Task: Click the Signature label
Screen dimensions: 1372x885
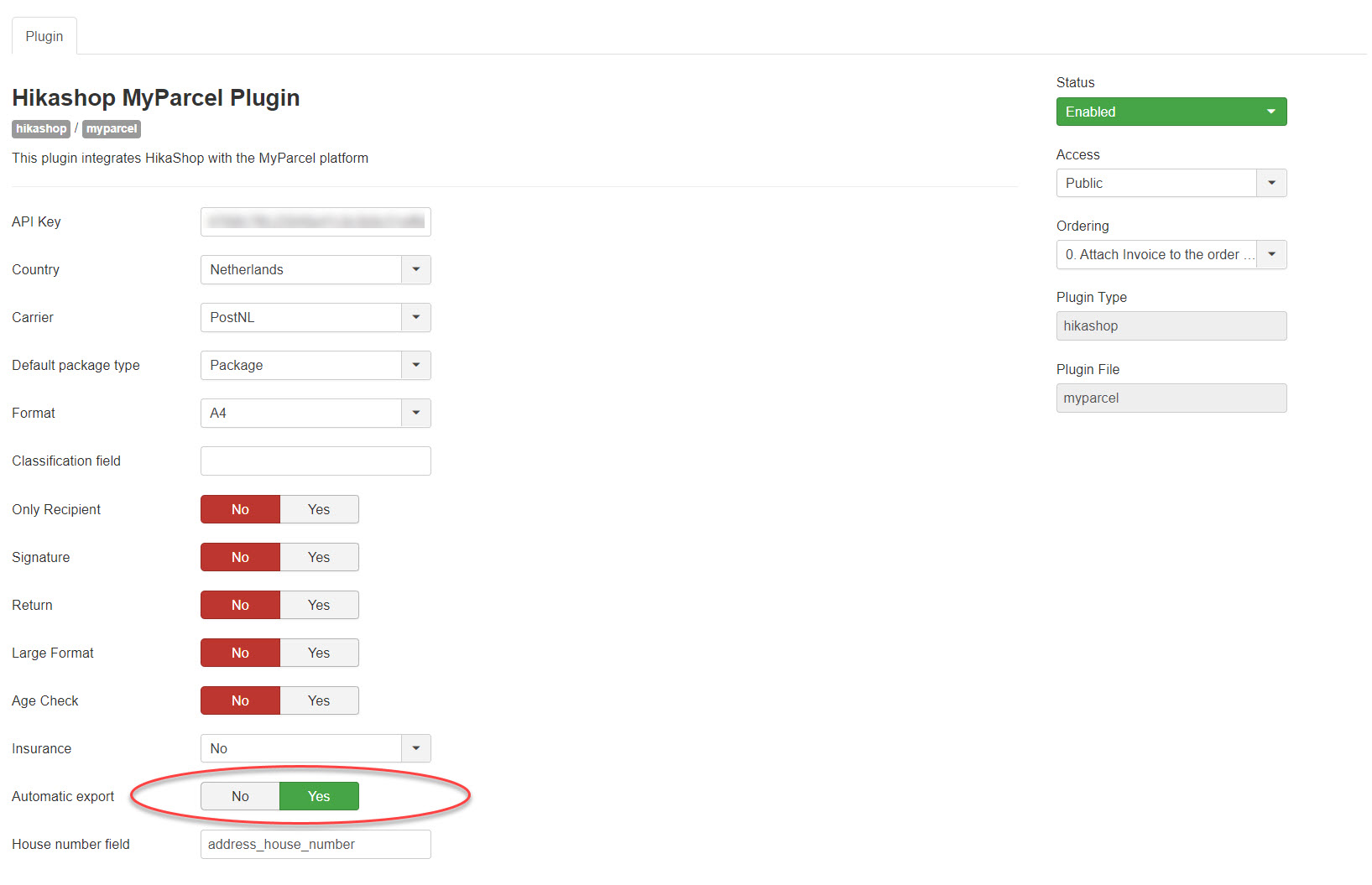Action: [41, 557]
